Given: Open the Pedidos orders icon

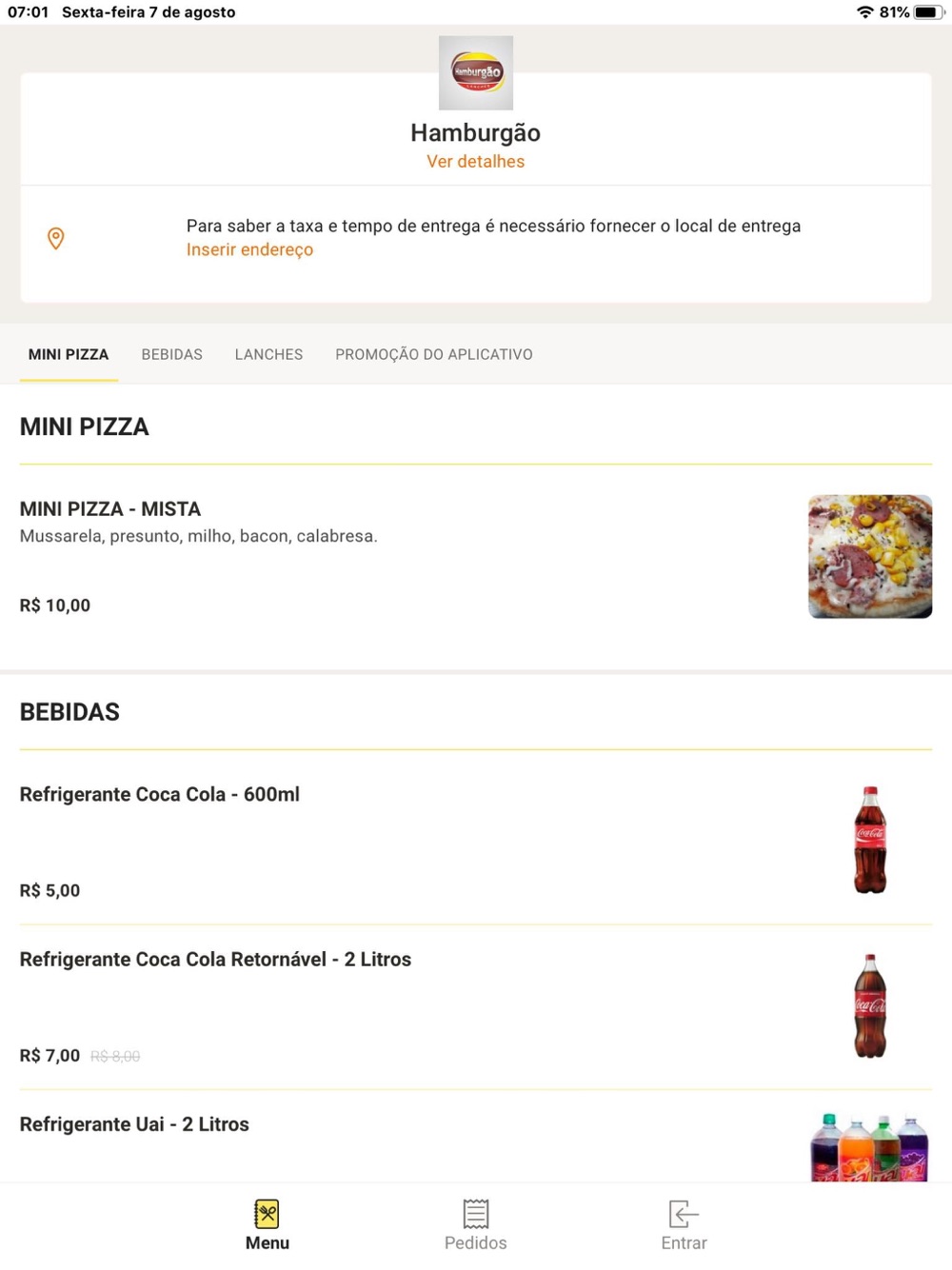Looking at the screenshot, I should [476, 1214].
